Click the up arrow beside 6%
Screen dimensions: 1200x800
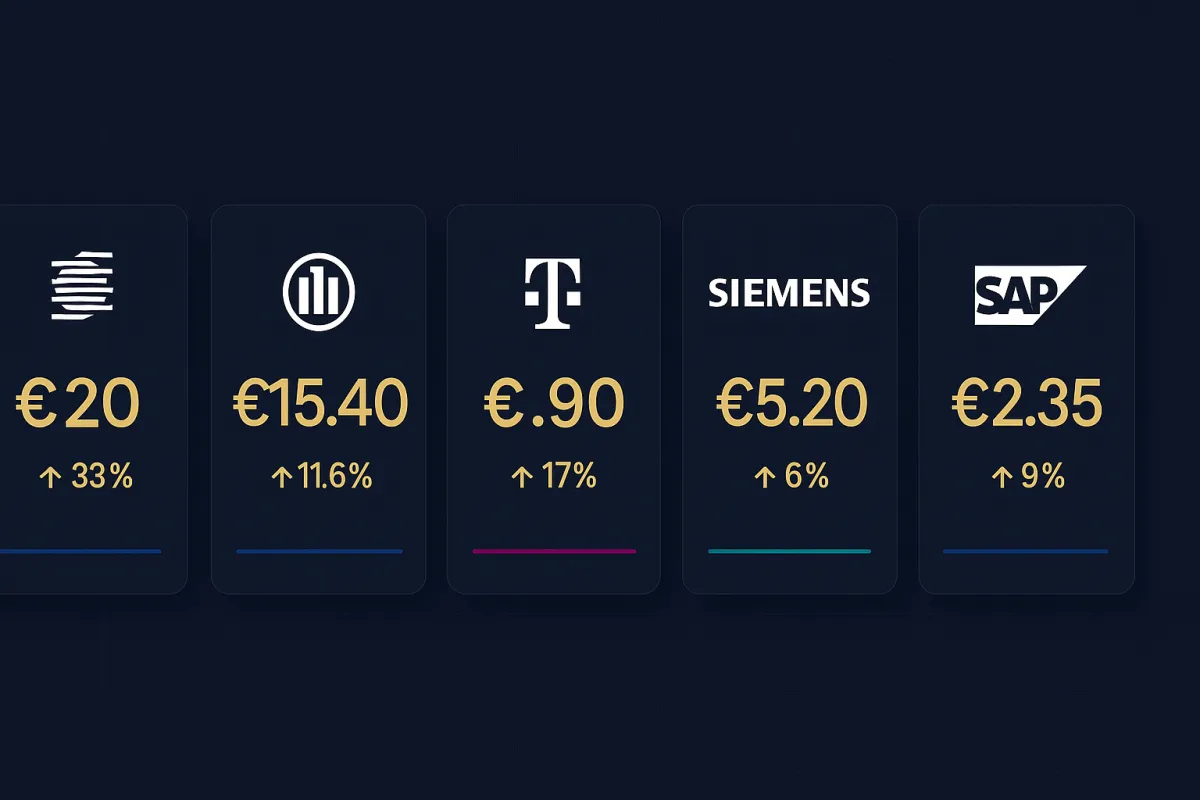point(765,478)
